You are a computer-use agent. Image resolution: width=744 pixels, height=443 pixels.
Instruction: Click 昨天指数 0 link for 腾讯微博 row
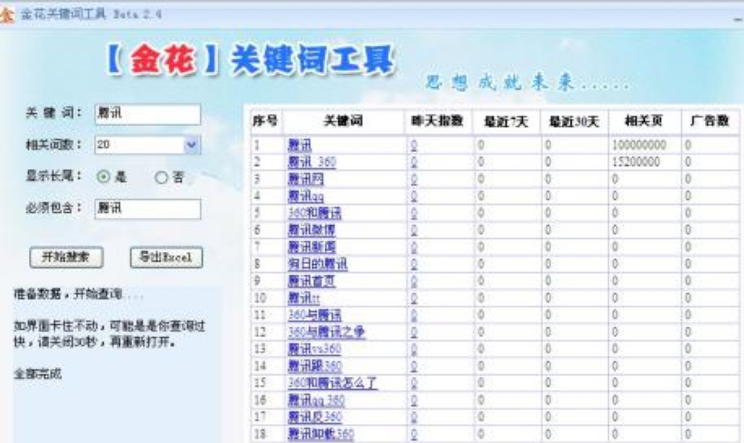pyautogui.click(x=414, y=231)
